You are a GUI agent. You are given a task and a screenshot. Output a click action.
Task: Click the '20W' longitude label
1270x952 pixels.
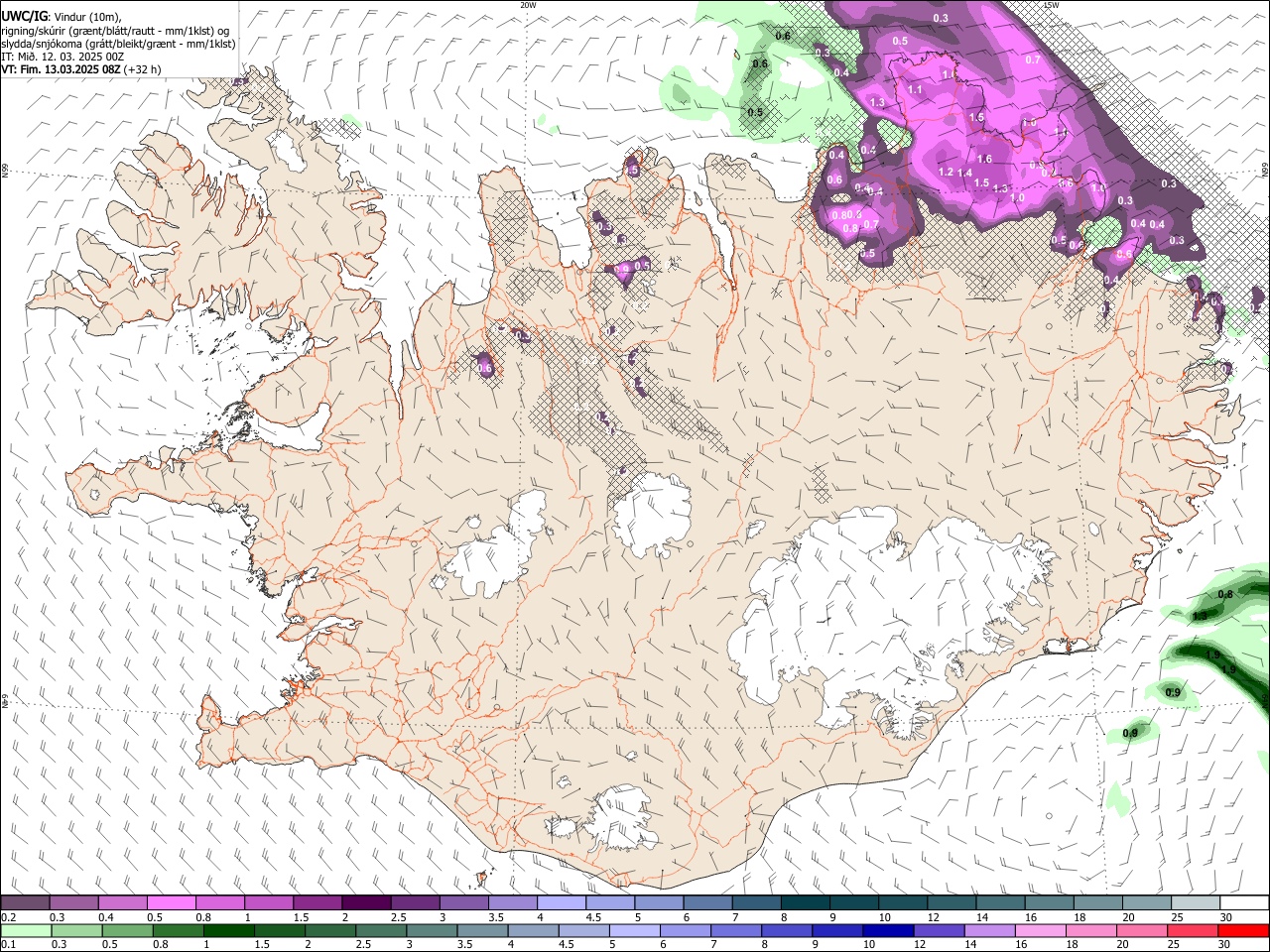coord(529,5)
